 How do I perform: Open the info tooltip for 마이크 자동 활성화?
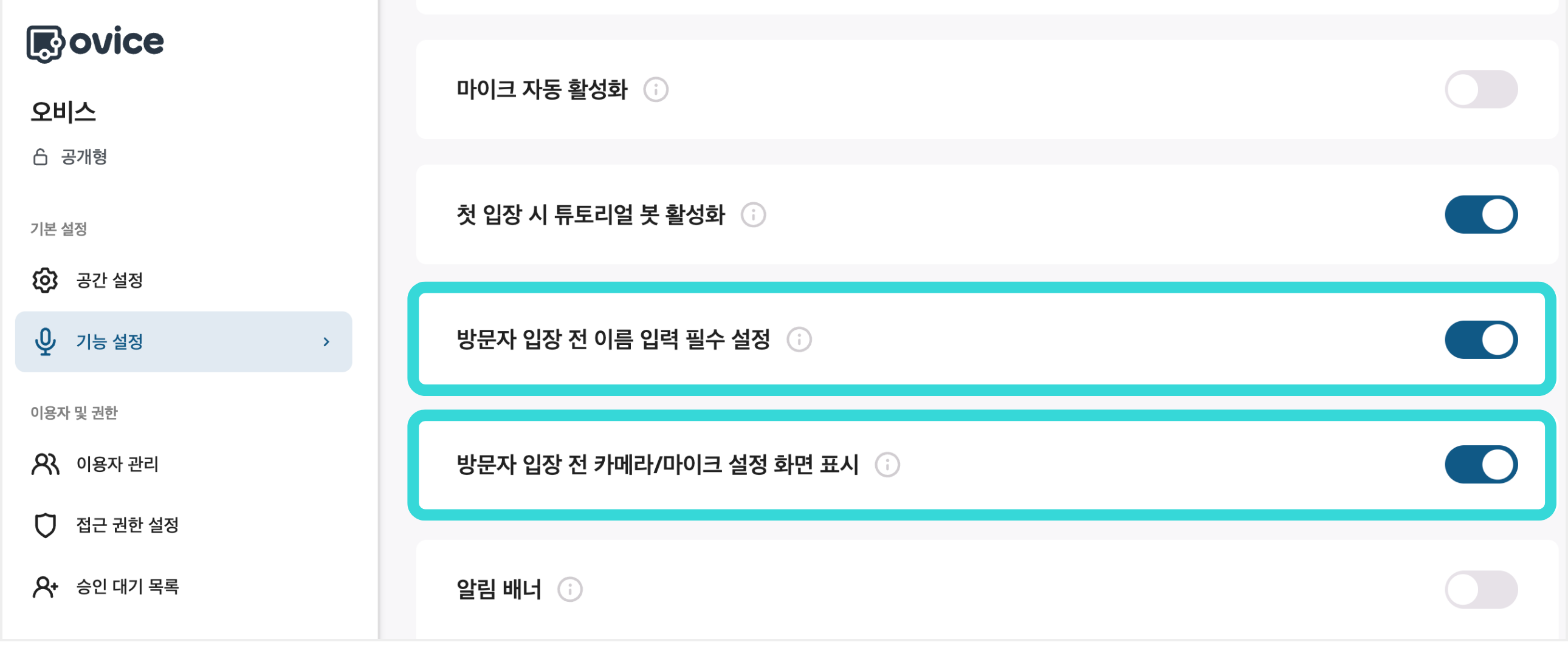(657, 90)
